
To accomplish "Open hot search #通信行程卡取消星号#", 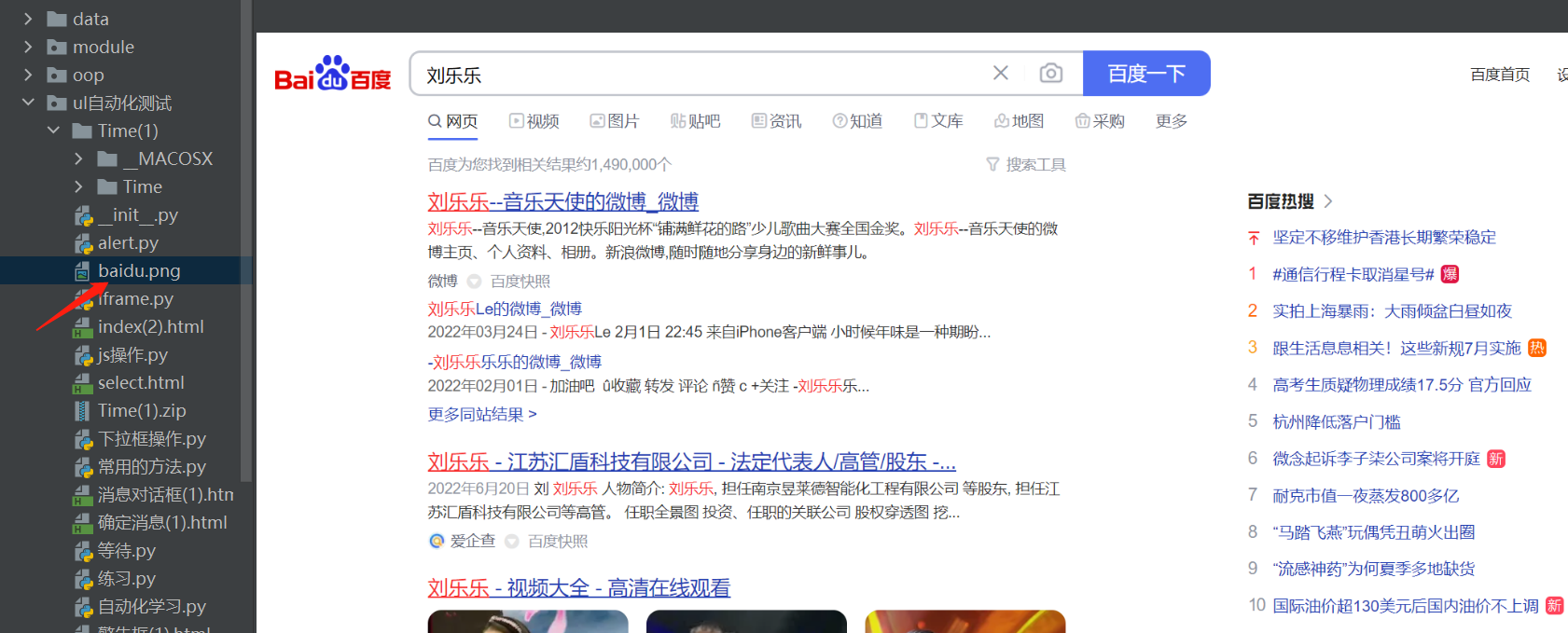I will [1353, 274].
